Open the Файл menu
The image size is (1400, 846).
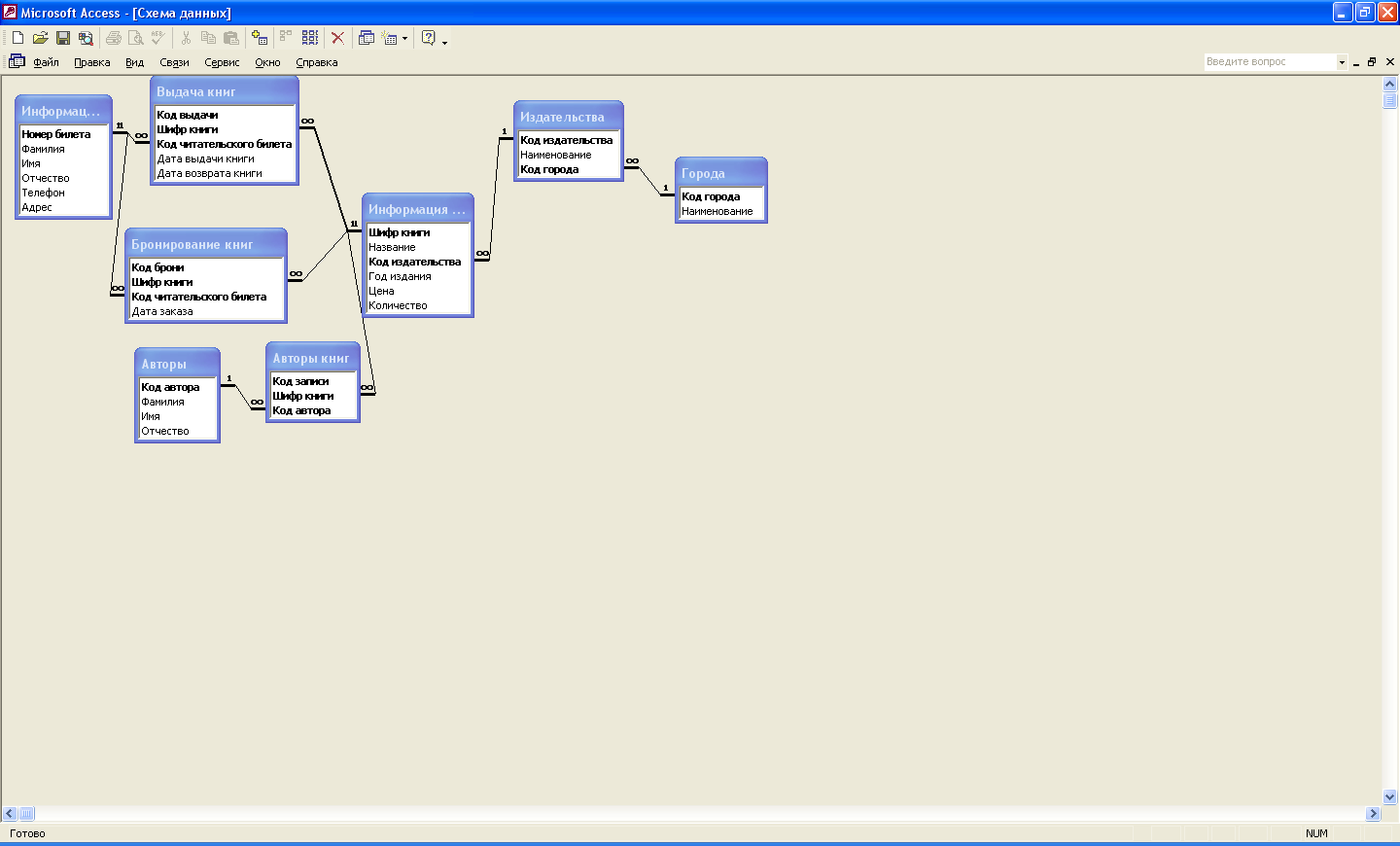point(46,62)
